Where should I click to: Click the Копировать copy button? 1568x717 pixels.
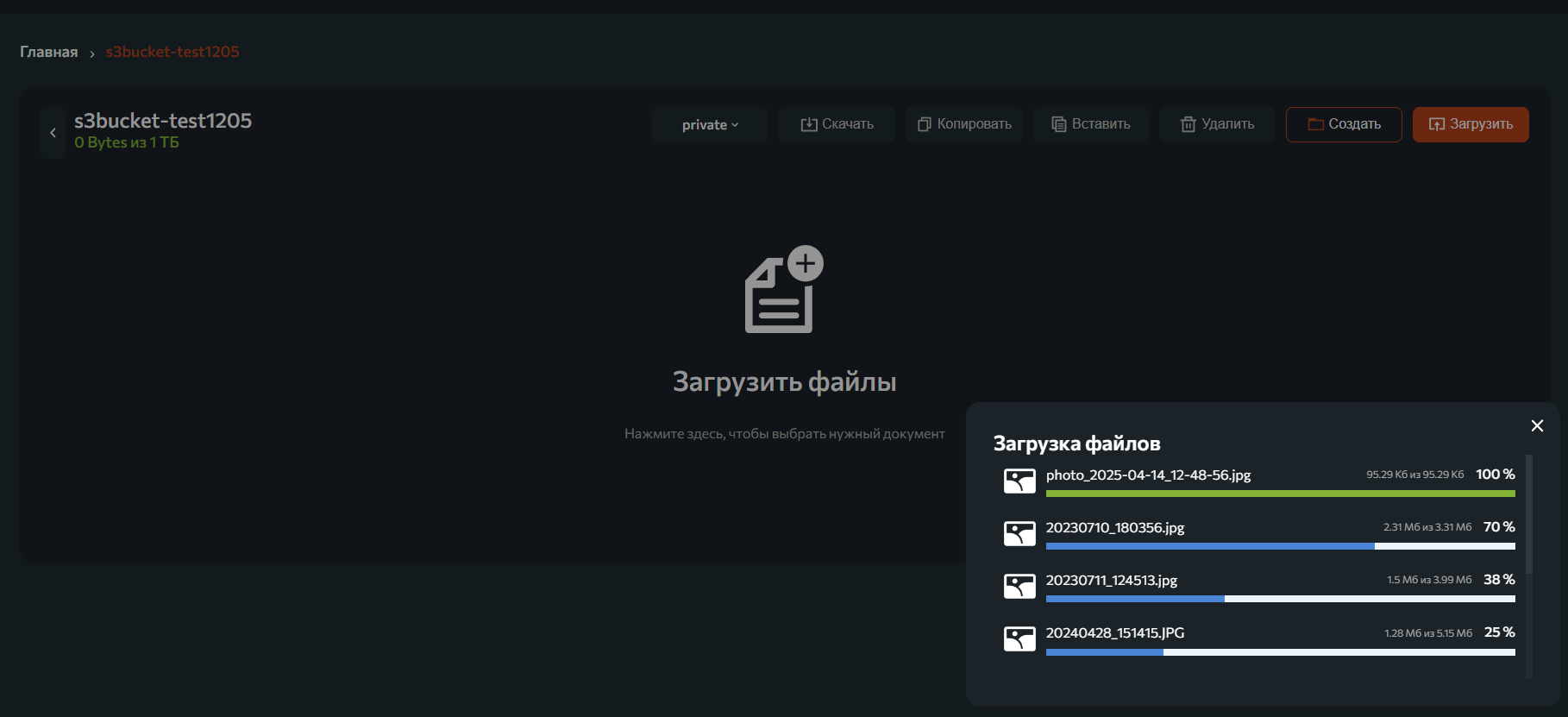[x=963, y=124]
